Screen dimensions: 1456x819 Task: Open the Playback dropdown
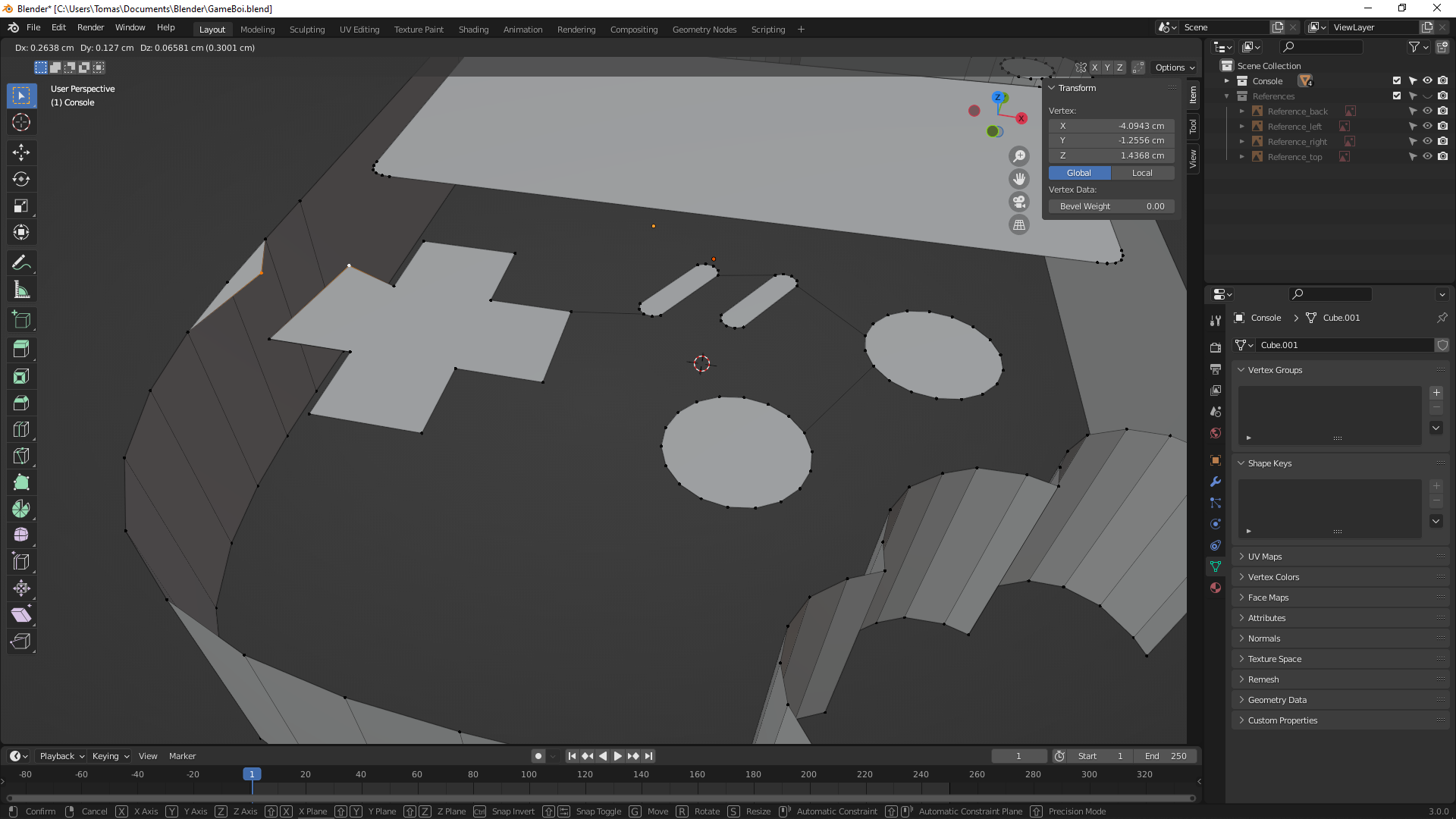(61, 756)
